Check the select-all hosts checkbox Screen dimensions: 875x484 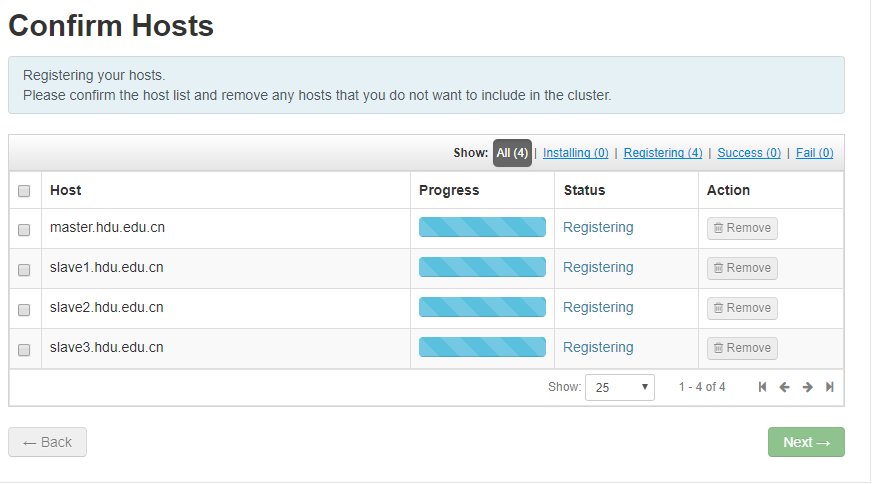[x=24, y=191]
